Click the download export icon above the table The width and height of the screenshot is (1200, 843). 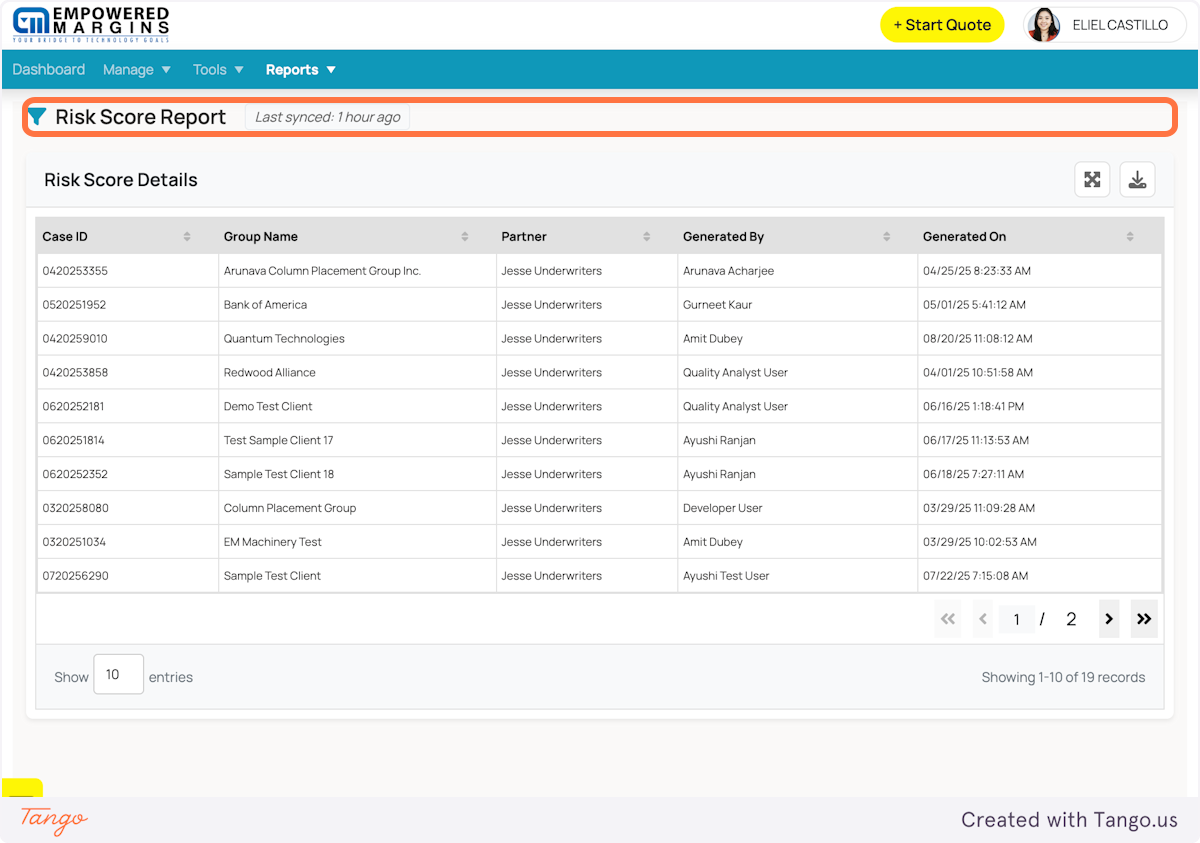click(x=1137, y=179)
